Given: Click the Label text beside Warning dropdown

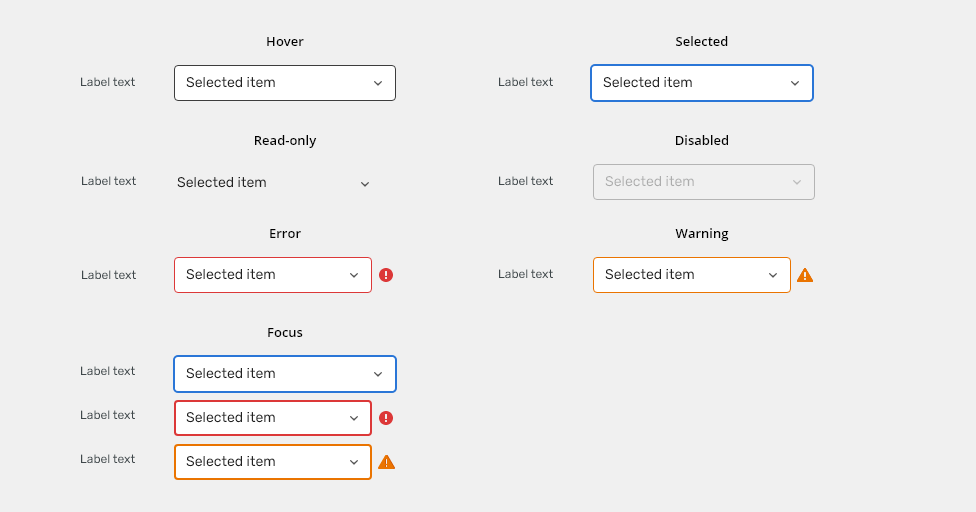Looking at the screenshot, I should (525, 274).
